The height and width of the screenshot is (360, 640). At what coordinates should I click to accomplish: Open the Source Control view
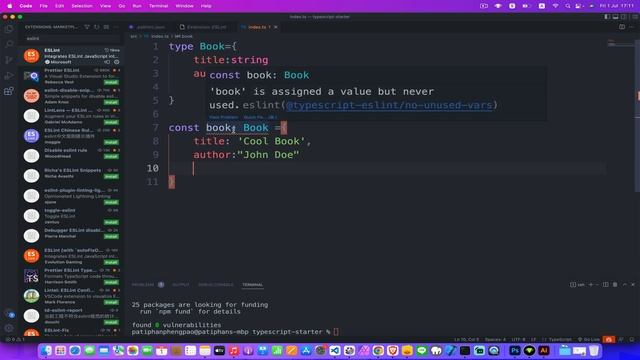pyautogui.click(x=9, y=60)
